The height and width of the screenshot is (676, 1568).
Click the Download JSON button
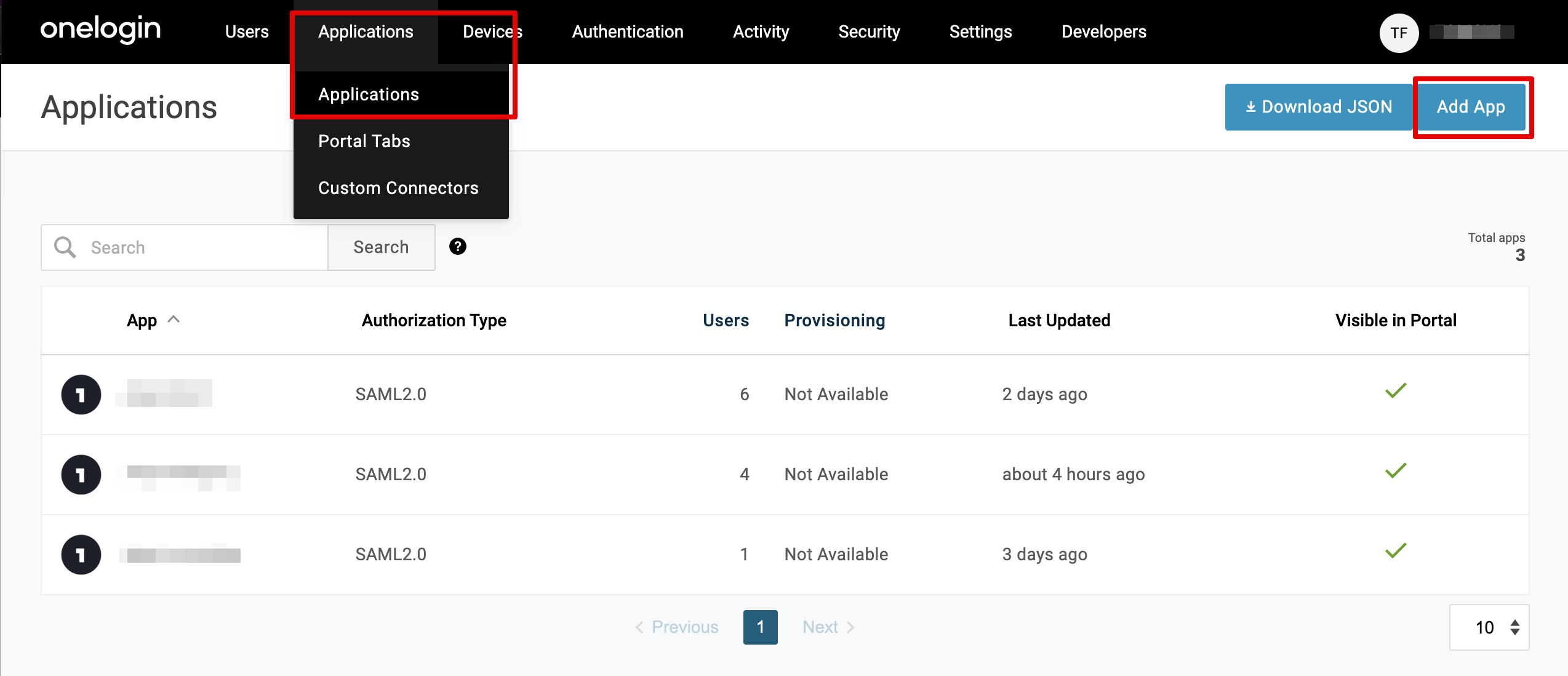[1319, 107]
